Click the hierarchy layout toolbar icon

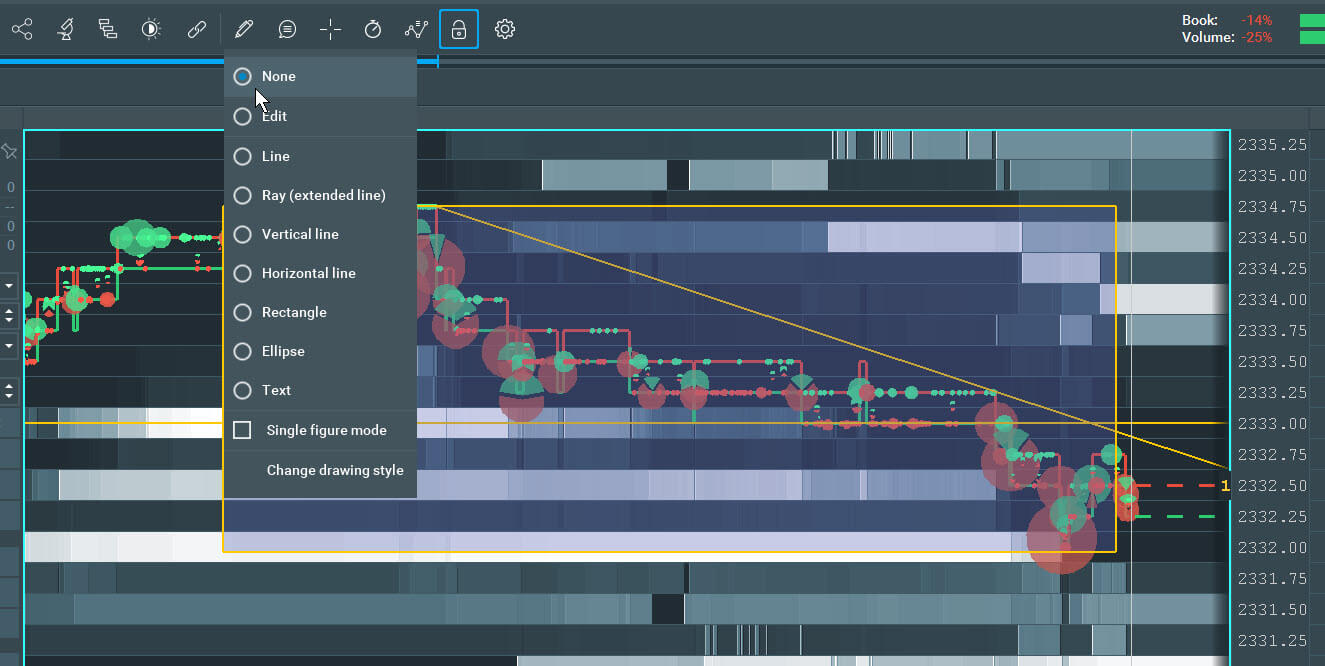point(108,29)
